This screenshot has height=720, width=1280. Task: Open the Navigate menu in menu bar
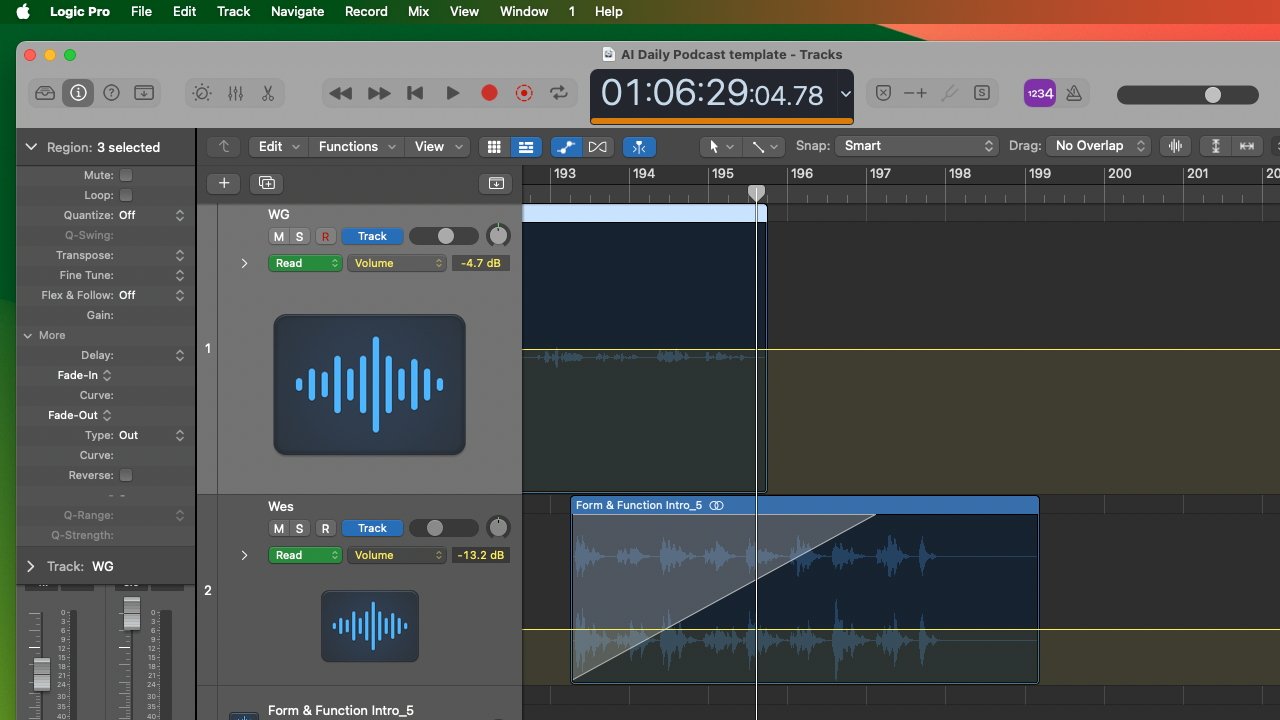click(x=297, y=11)
